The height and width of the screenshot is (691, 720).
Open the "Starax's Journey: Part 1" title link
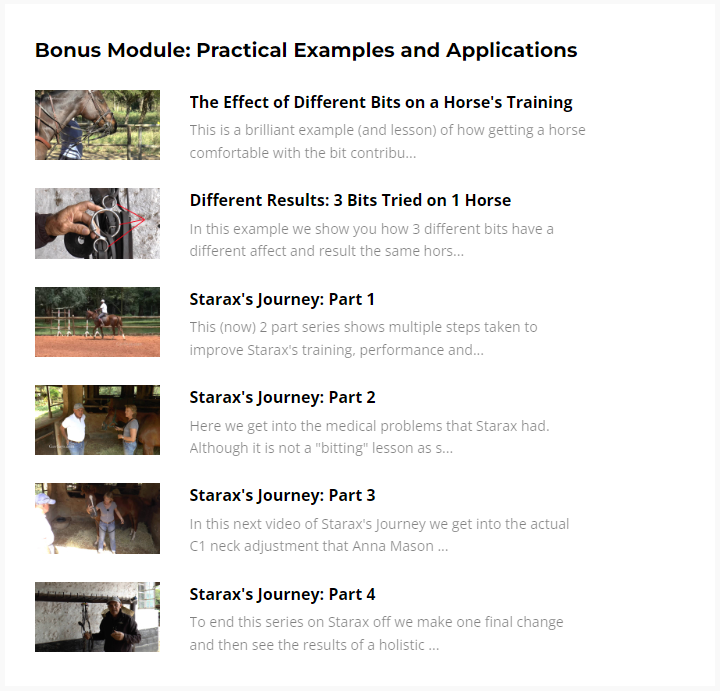coord(282,299)
